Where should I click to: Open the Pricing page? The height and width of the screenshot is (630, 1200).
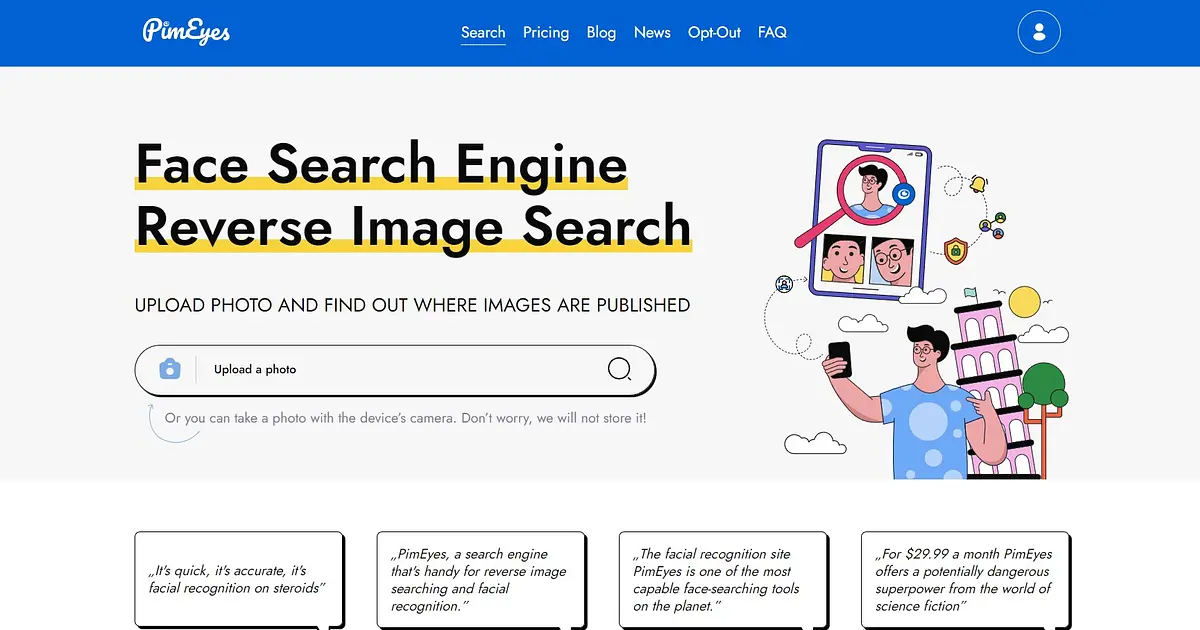(x=546, y=32)
